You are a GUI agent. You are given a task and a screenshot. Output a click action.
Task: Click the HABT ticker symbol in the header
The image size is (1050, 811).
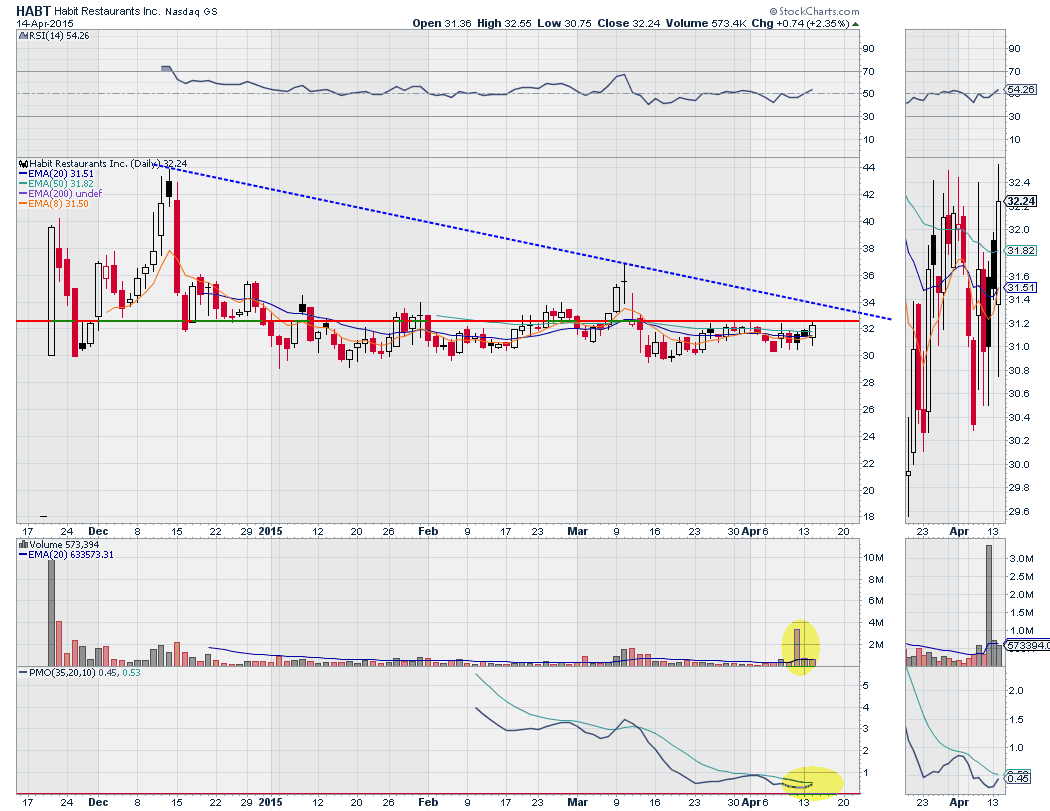point(33,11)
